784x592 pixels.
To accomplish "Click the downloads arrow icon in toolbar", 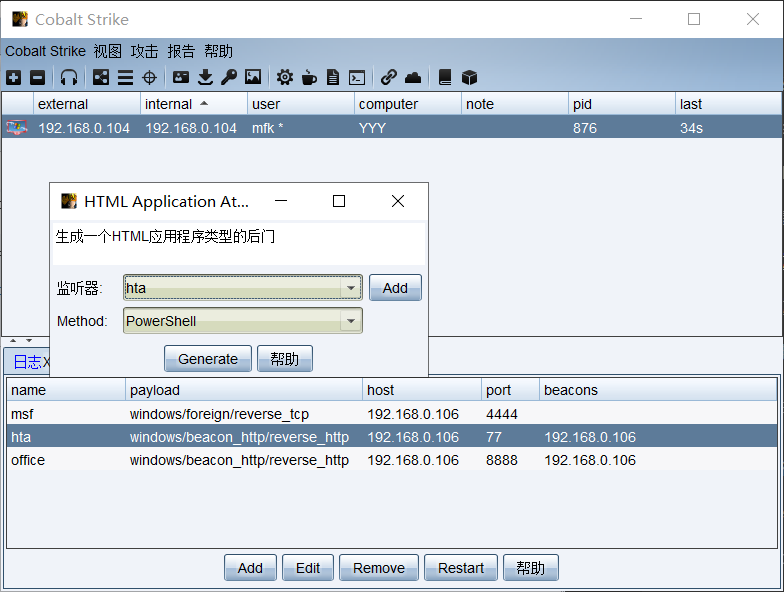I will point(205,77).
